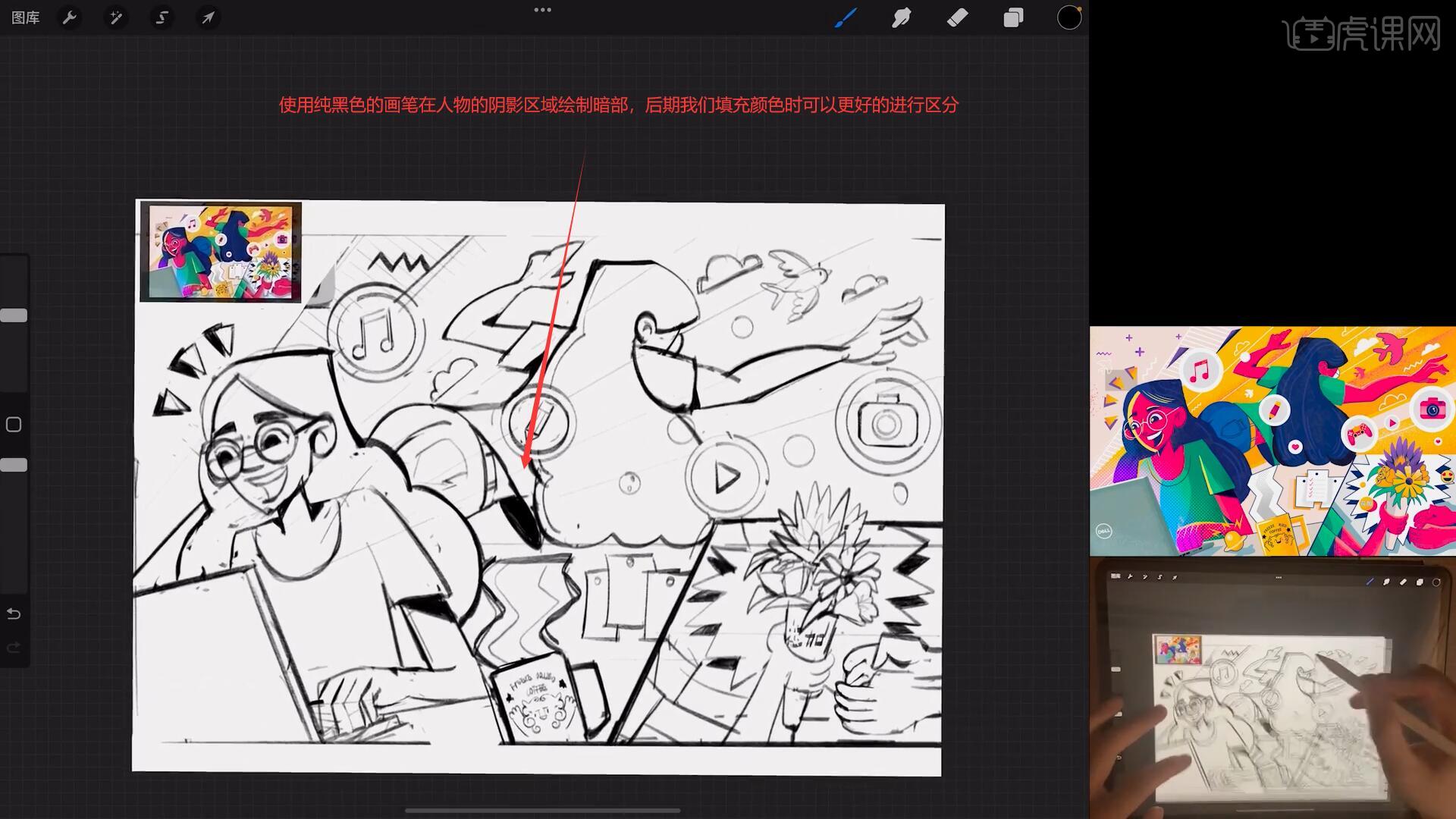Open the Adjustments magic wand menu

pyautogui.click(x=116, y=17)
